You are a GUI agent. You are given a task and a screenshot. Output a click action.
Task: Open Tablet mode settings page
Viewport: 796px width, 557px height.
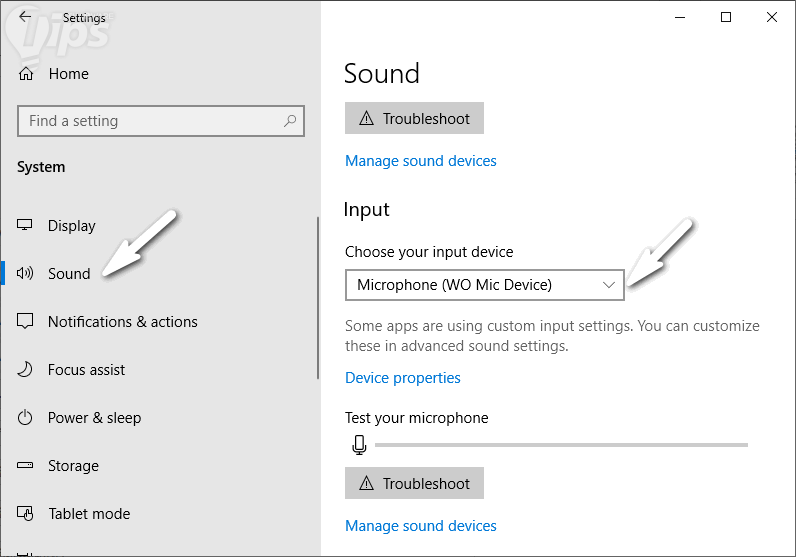[89, 514]
